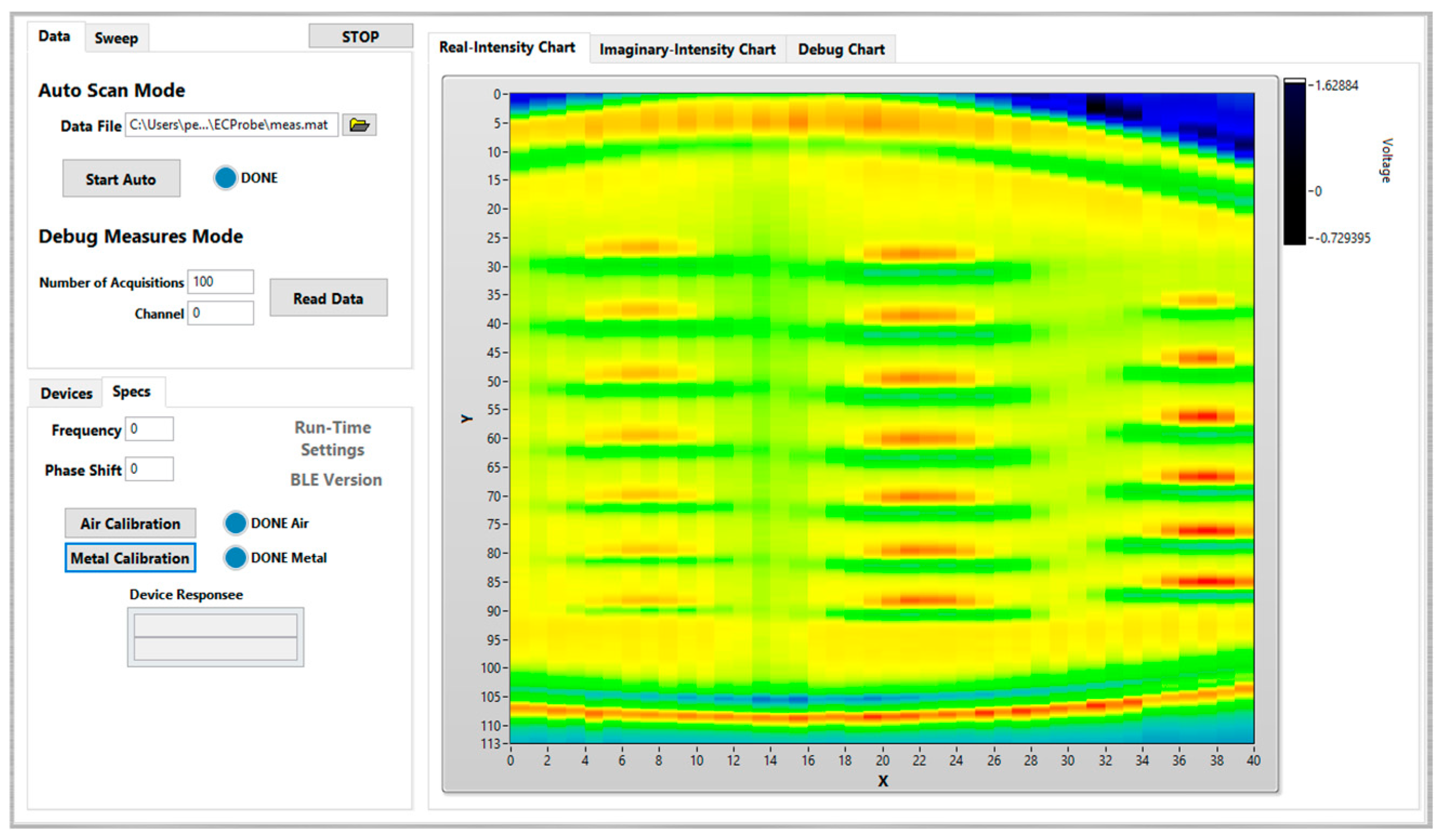This screenshot has width=1441, height=840.
Task: Open the Imaginary-Intensity Chart tab
Action: [687, 49]
